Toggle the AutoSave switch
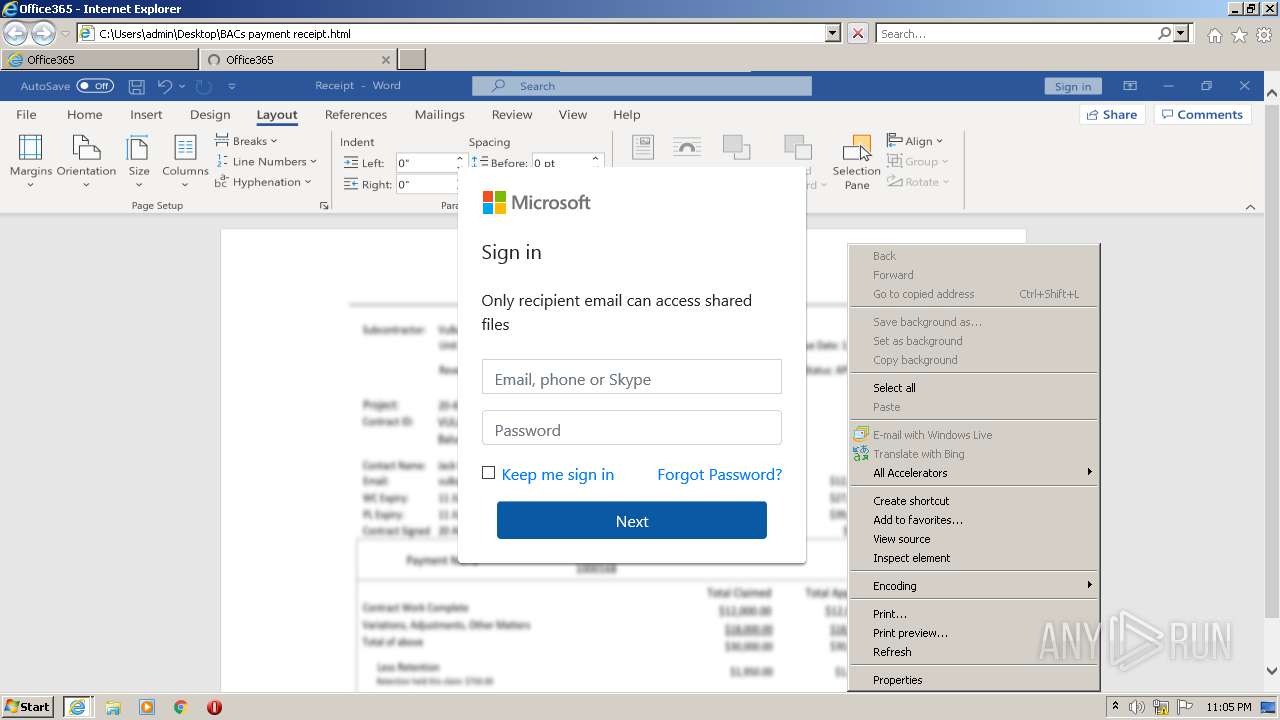1280x720 pixels. pos(95,86)
